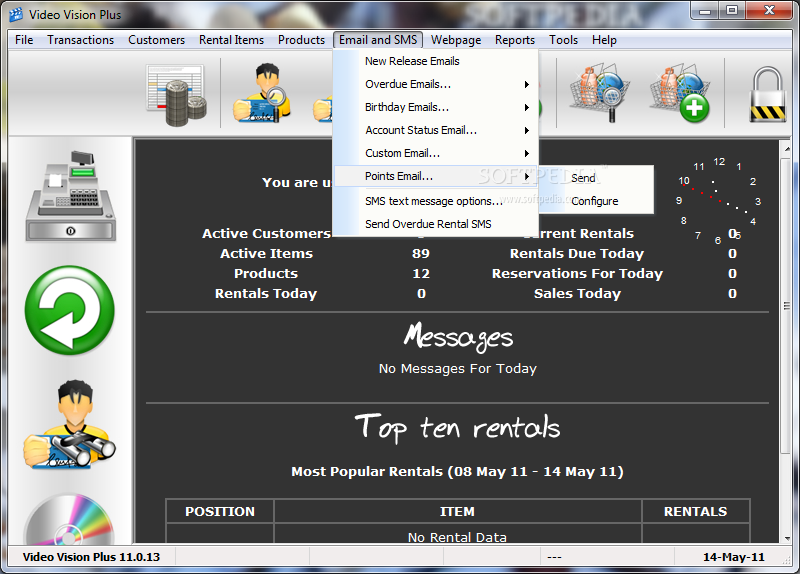Viewport: 800px width, 574px height.
Task: Open the Products menu
Action: point(302,40)
